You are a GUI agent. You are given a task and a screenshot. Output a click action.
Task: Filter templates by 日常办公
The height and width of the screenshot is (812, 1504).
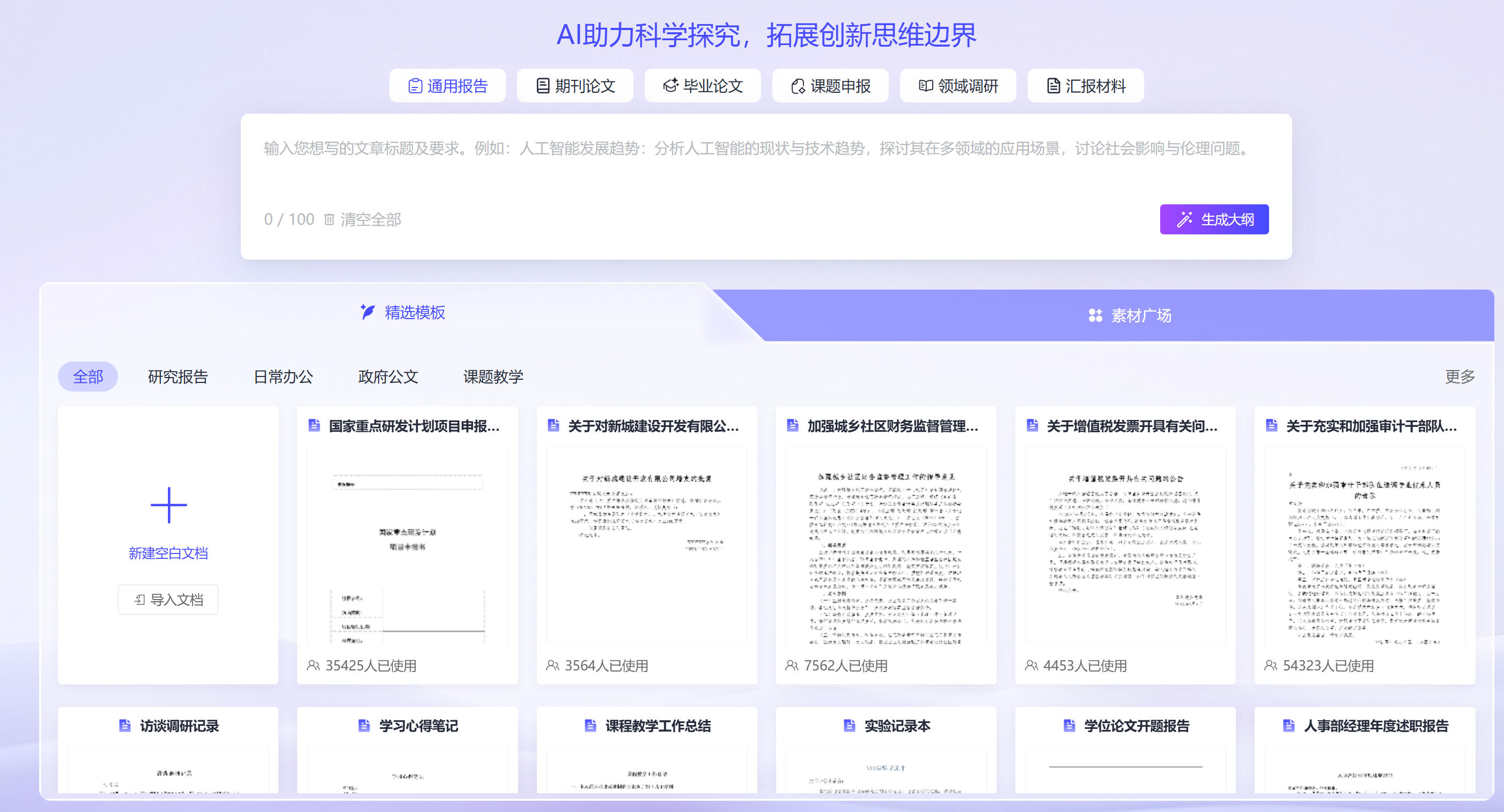click(283, 377)
